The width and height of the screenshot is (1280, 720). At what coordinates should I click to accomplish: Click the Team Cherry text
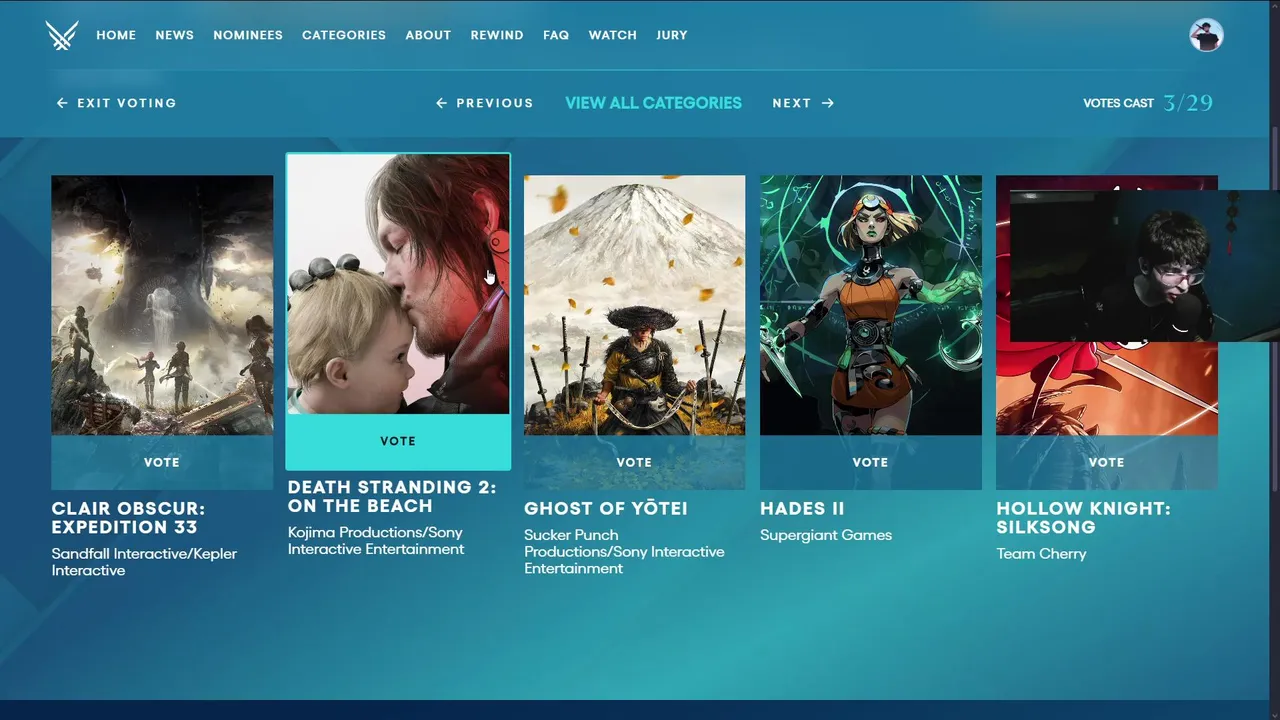1041,553
